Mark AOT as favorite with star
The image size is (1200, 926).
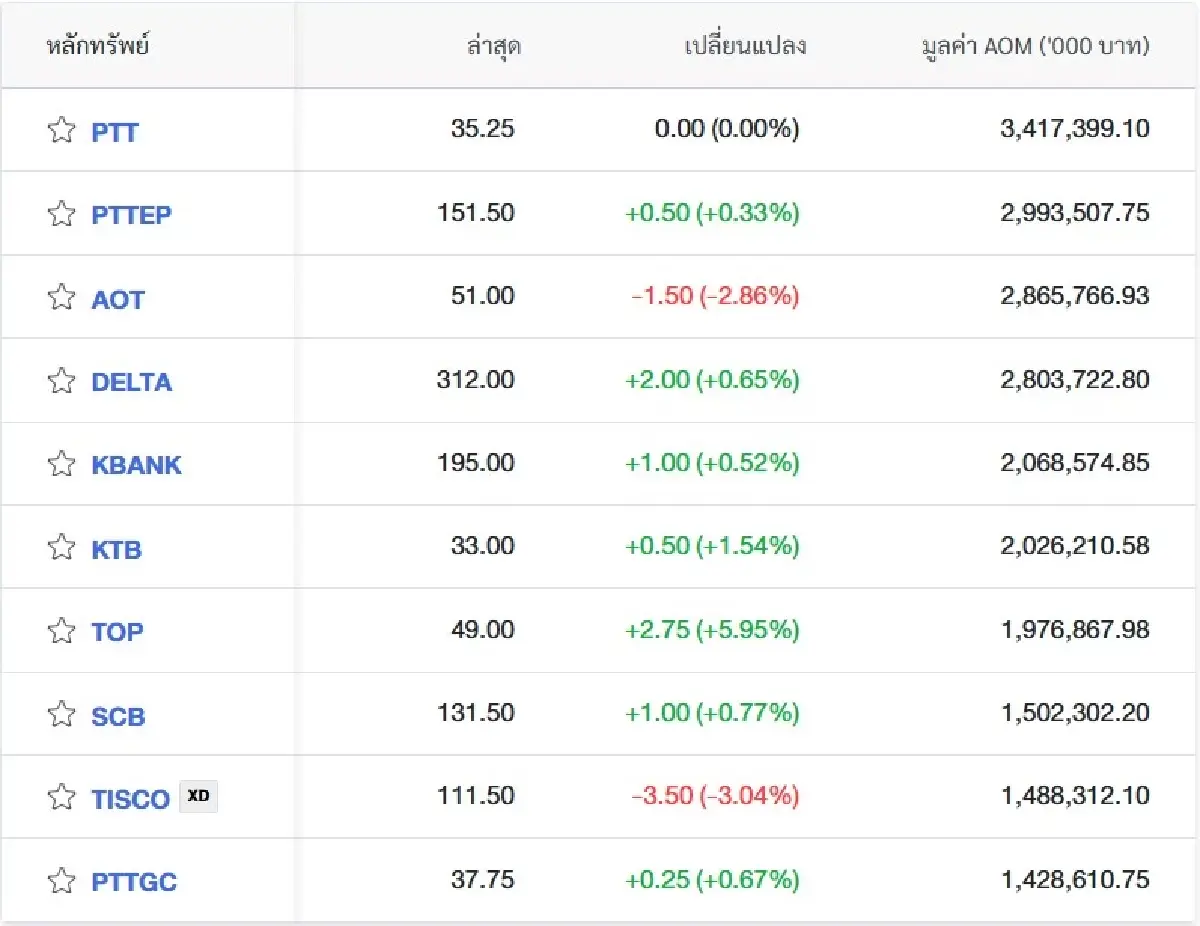point(62,297)
